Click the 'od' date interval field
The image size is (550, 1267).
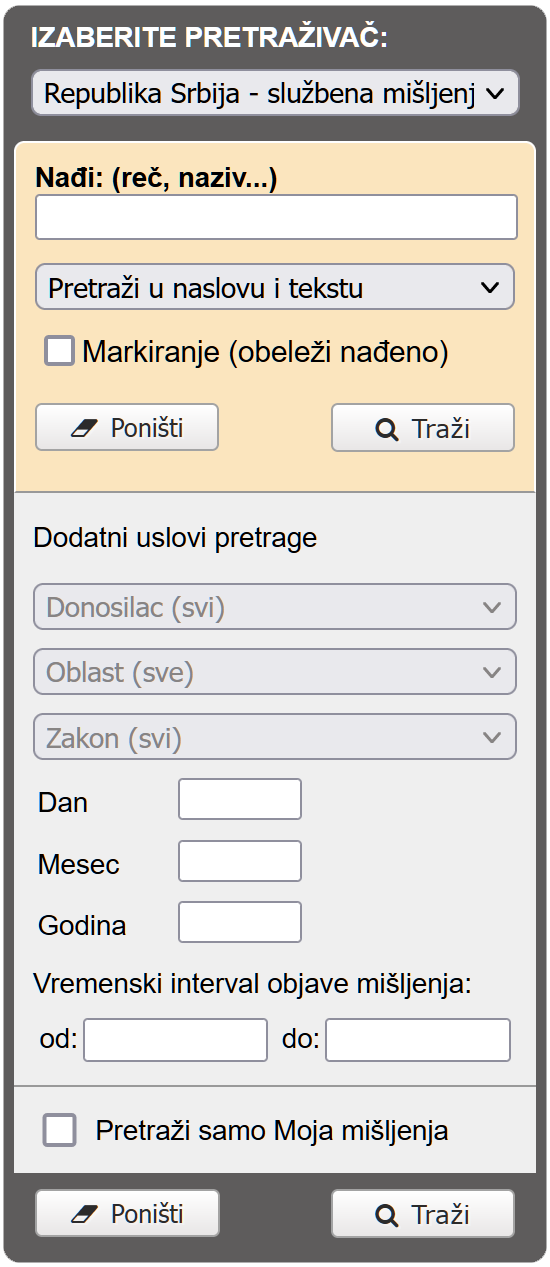[176, 1040]
